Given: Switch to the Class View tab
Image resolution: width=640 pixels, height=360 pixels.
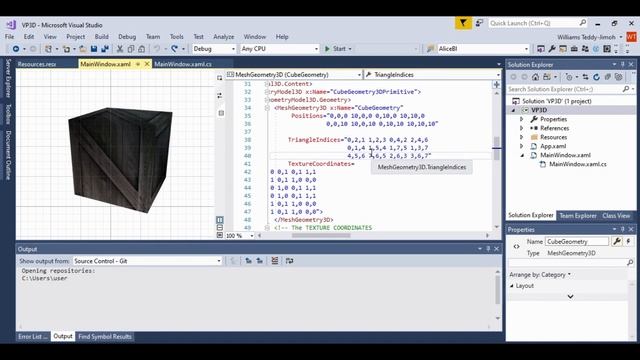Looking at the screenshot, I should point(616,216).
